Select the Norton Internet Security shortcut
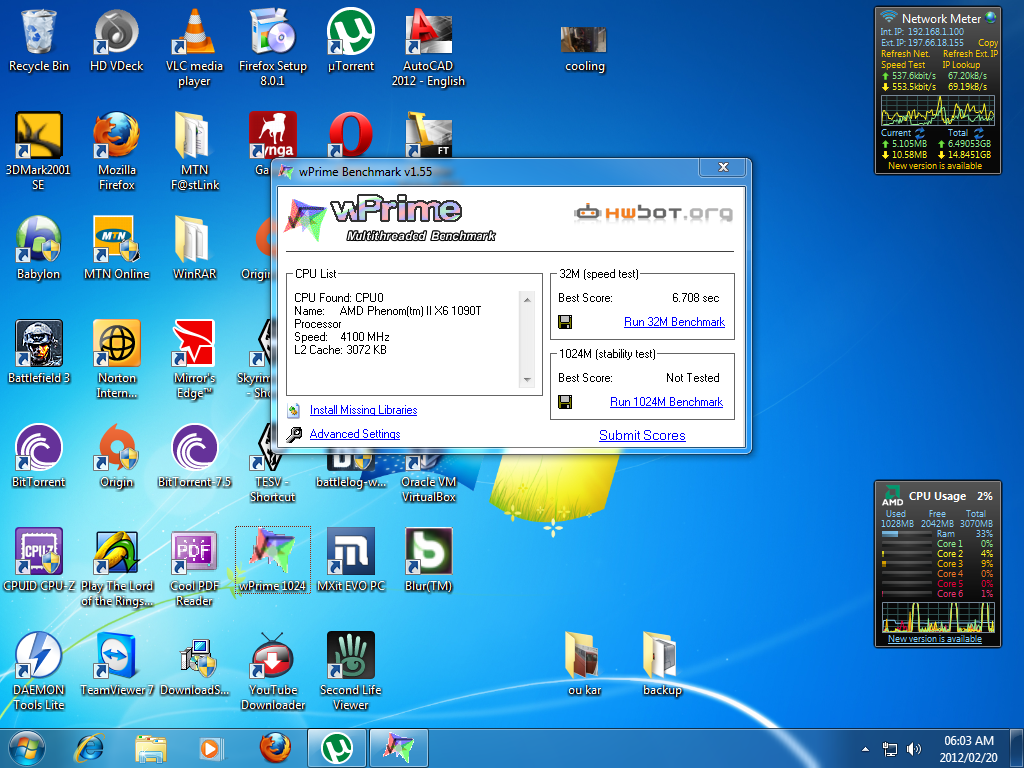This screenshot has width=1024, height=768. tap(116, 359)
